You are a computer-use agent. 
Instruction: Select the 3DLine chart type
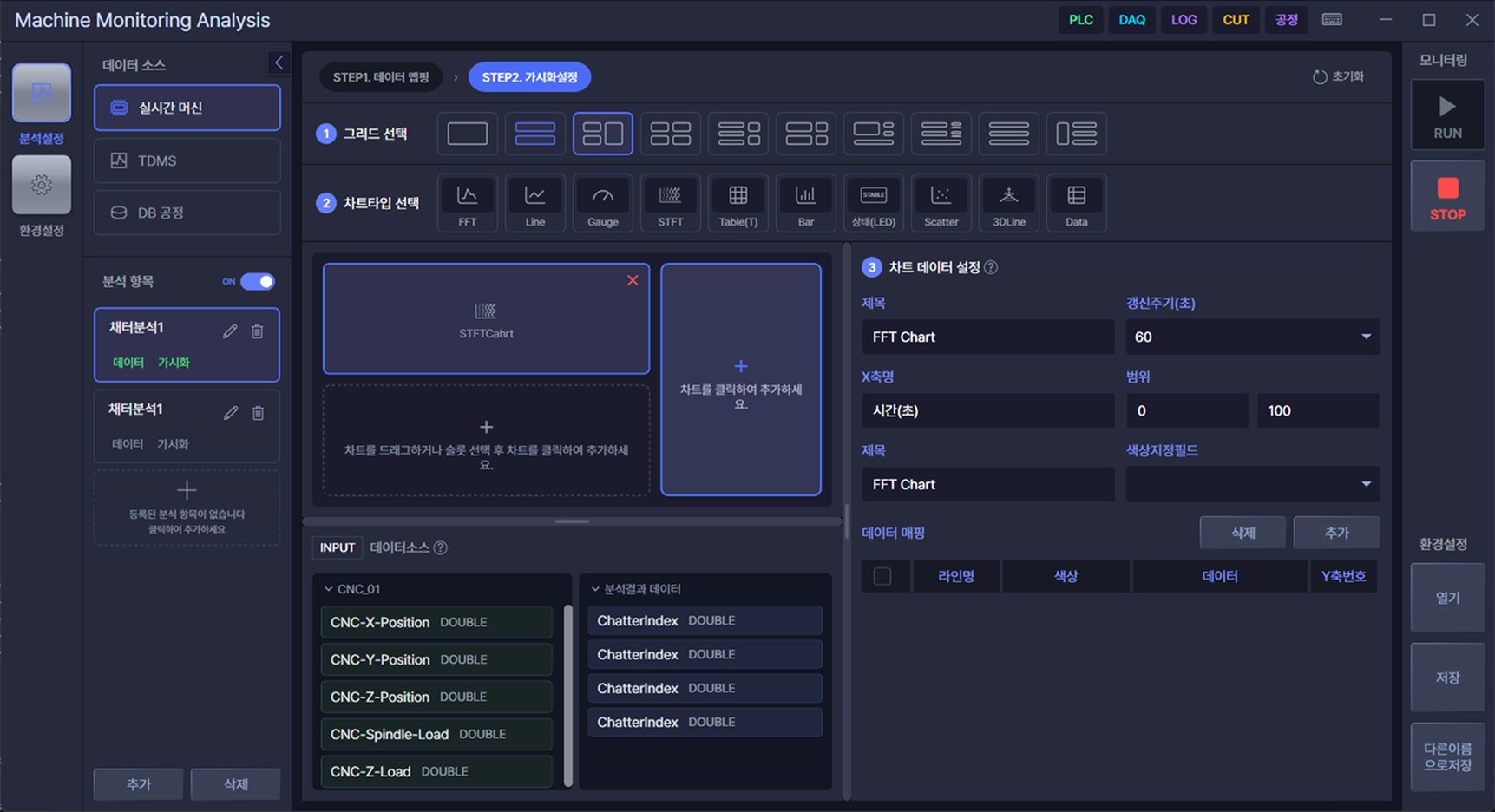point(1008,202)
